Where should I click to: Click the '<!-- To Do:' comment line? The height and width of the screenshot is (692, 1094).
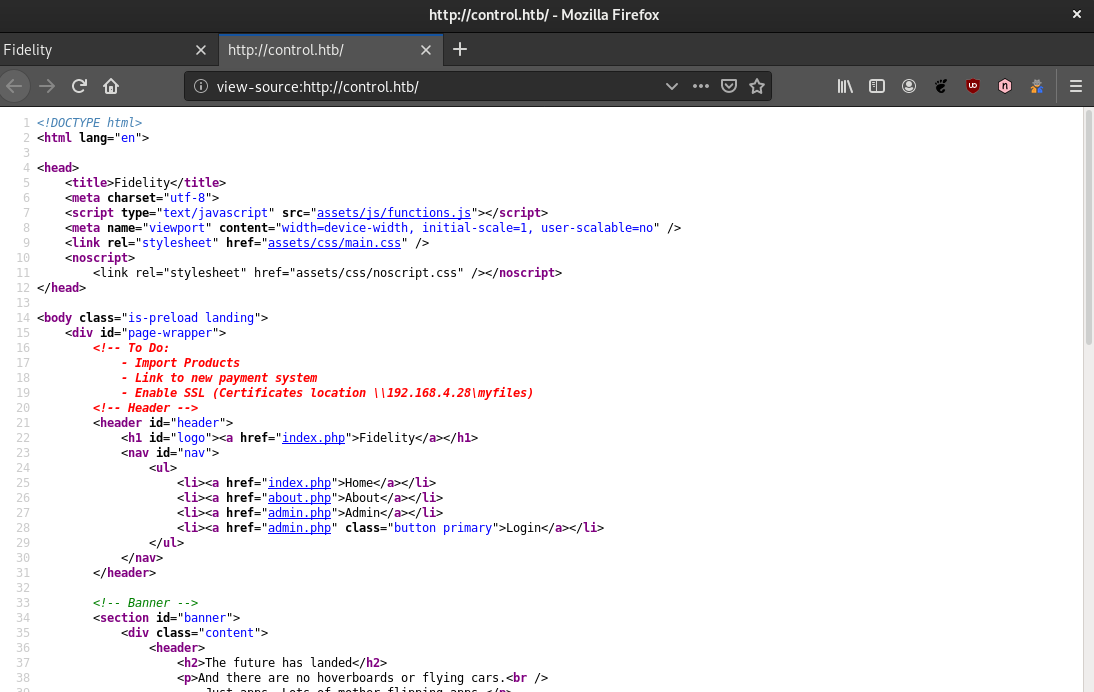131,348
